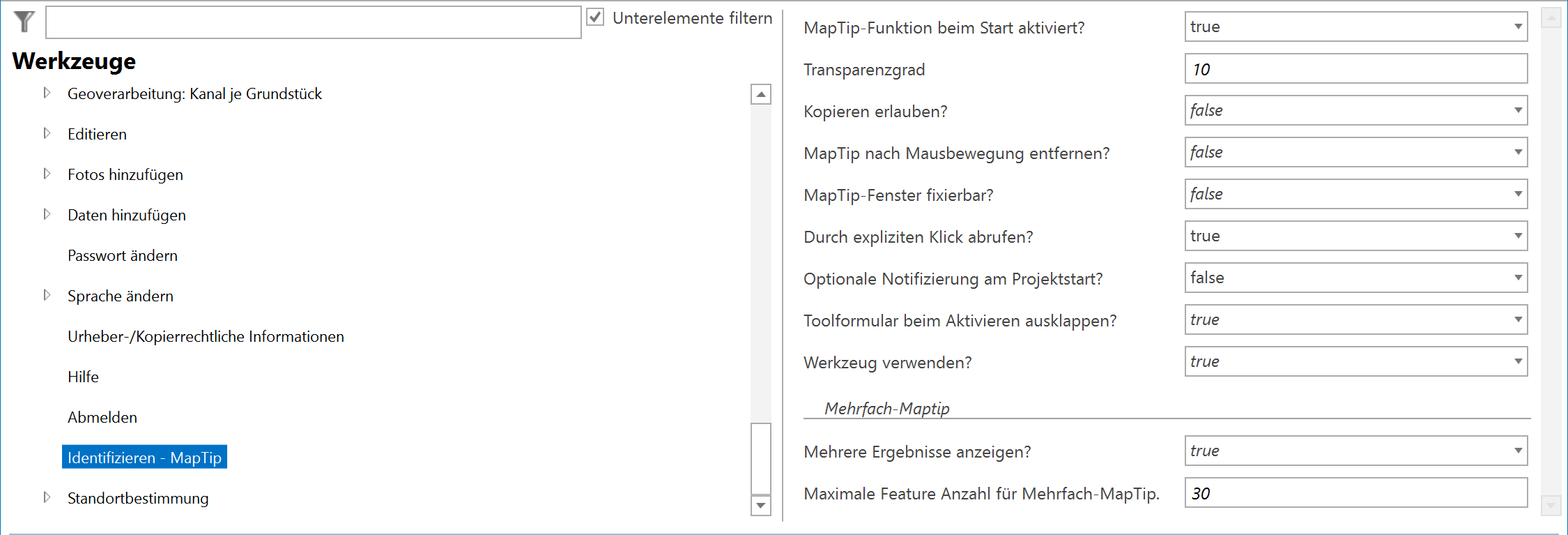Expand "Geoverarbeitung: Kanal je Grundstück"
Screen dimensions: 1568x535
(46, 93)
